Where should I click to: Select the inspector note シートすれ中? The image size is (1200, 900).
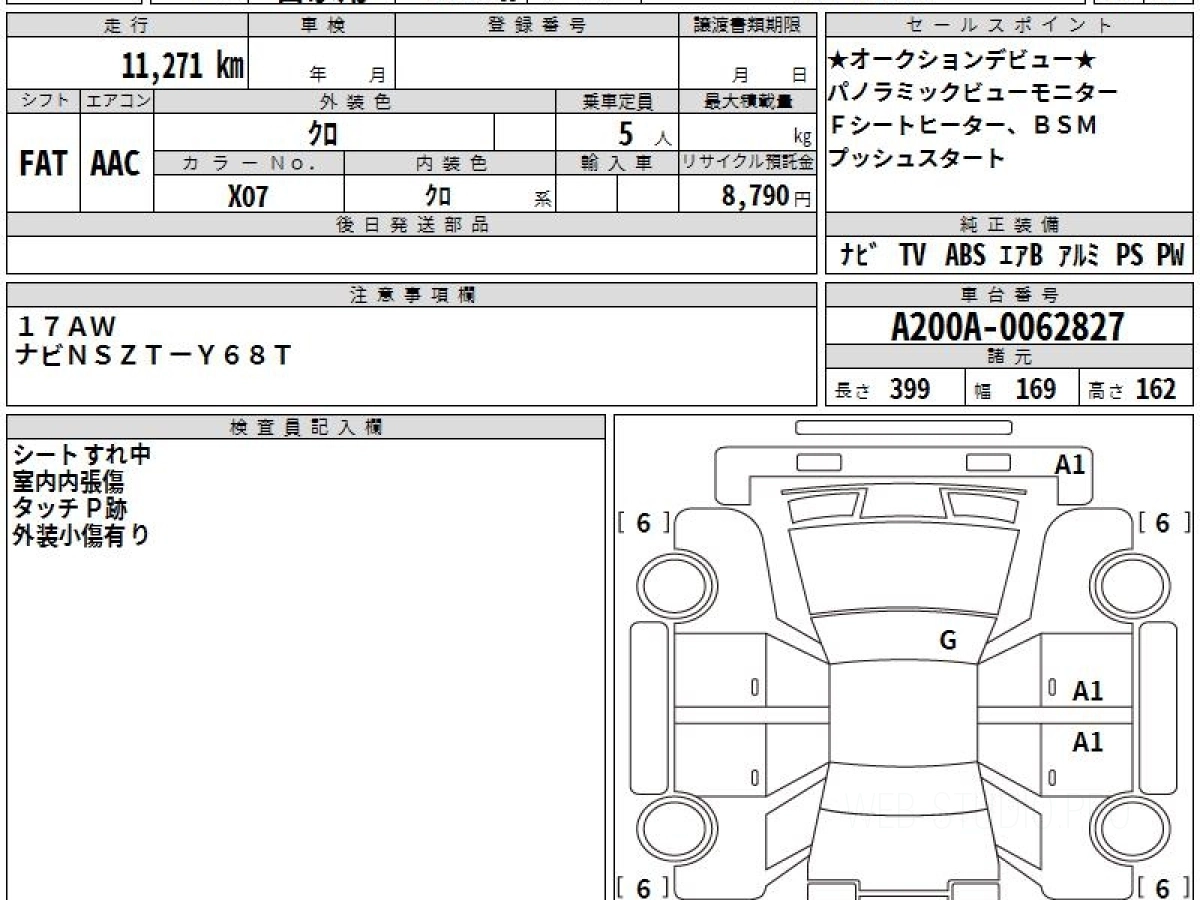point(79,455)
